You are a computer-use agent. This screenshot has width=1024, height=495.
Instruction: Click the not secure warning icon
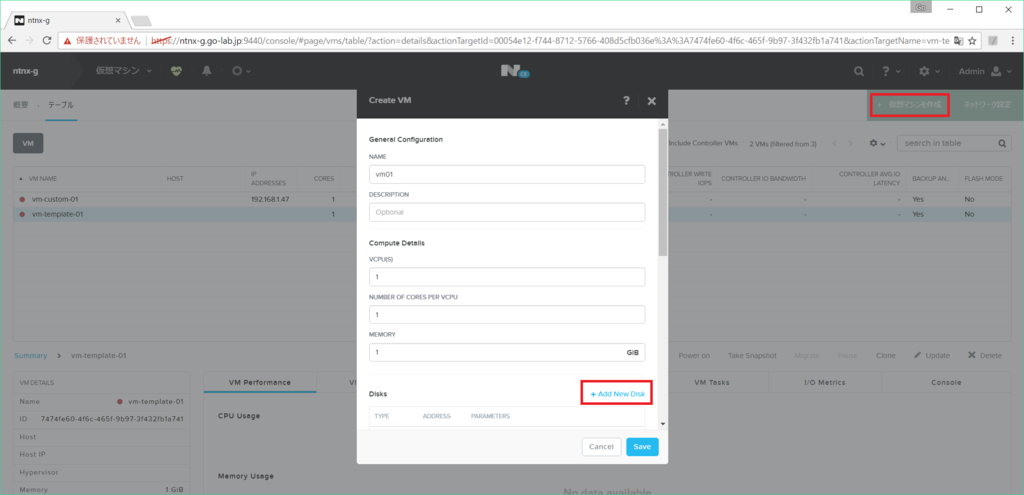click(x=67, y=40)
